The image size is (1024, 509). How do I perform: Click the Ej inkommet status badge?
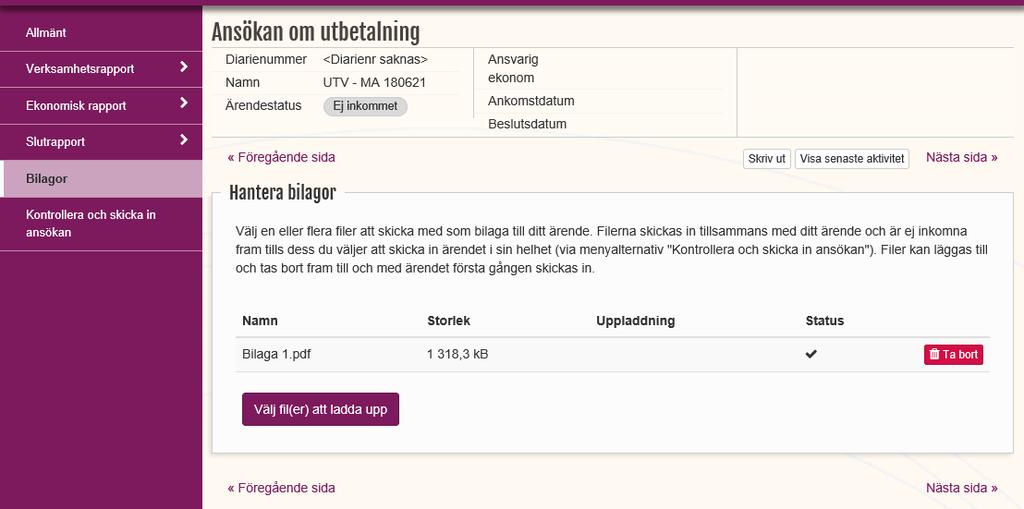(x=365, y=107)
